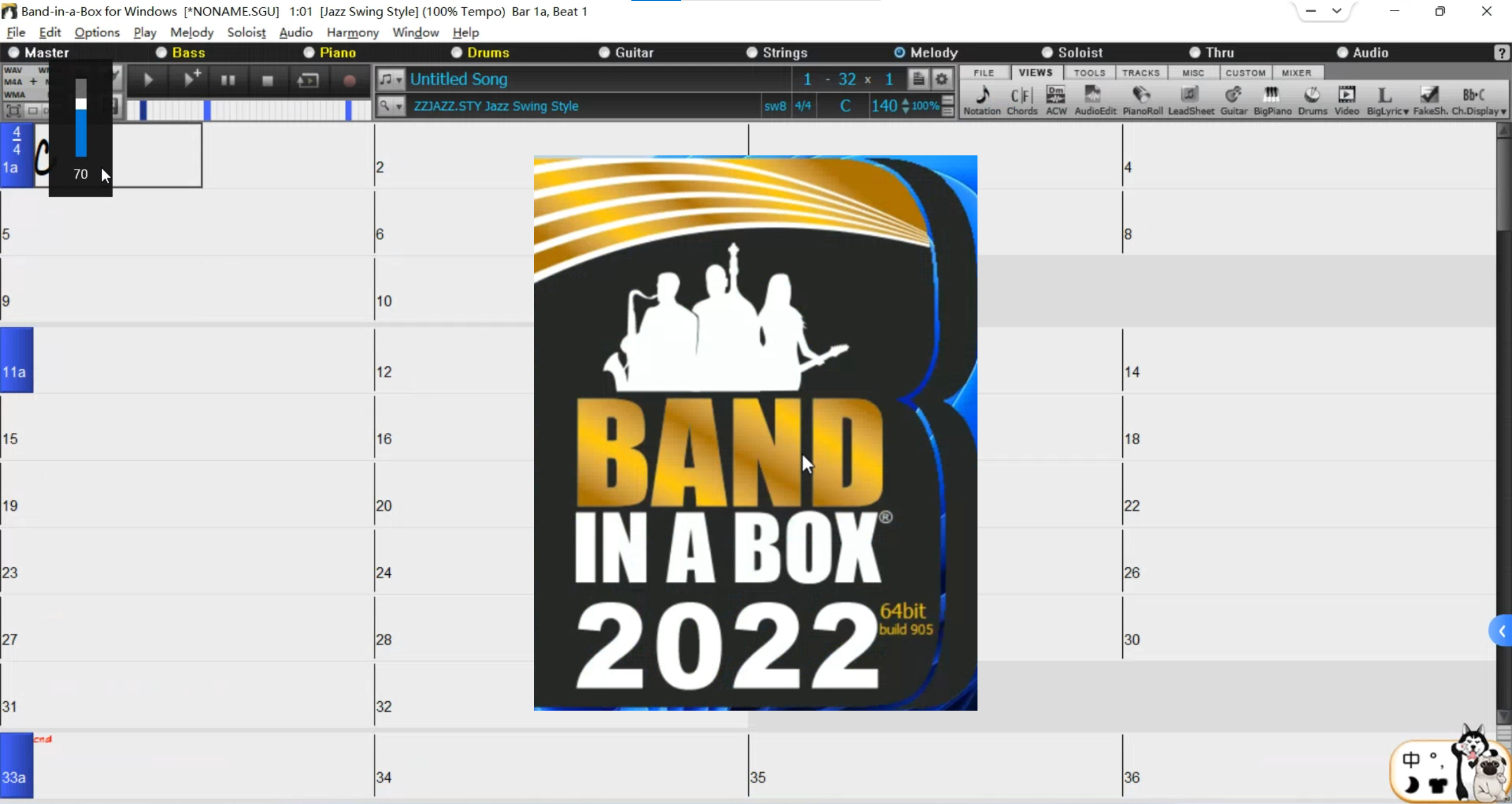
Task: Switch to the FILE toolbar tab
Action: tap(984, 73)
